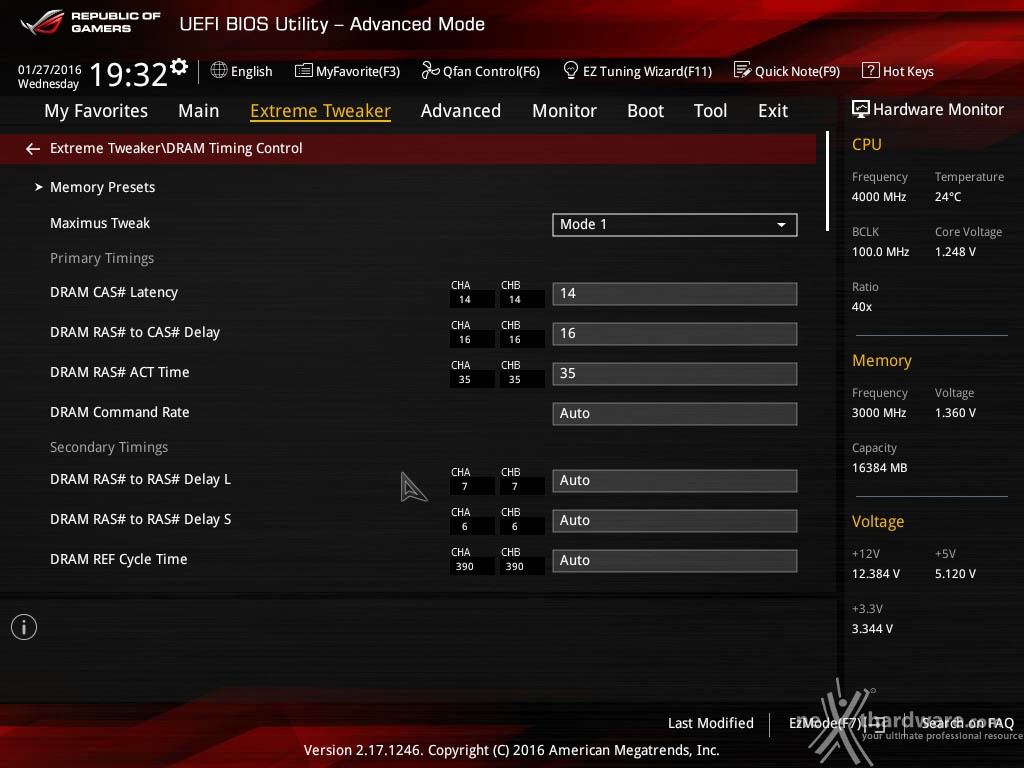1024x768 pixels.
Task: Click the language globe icon
Action: coord(219,70)
